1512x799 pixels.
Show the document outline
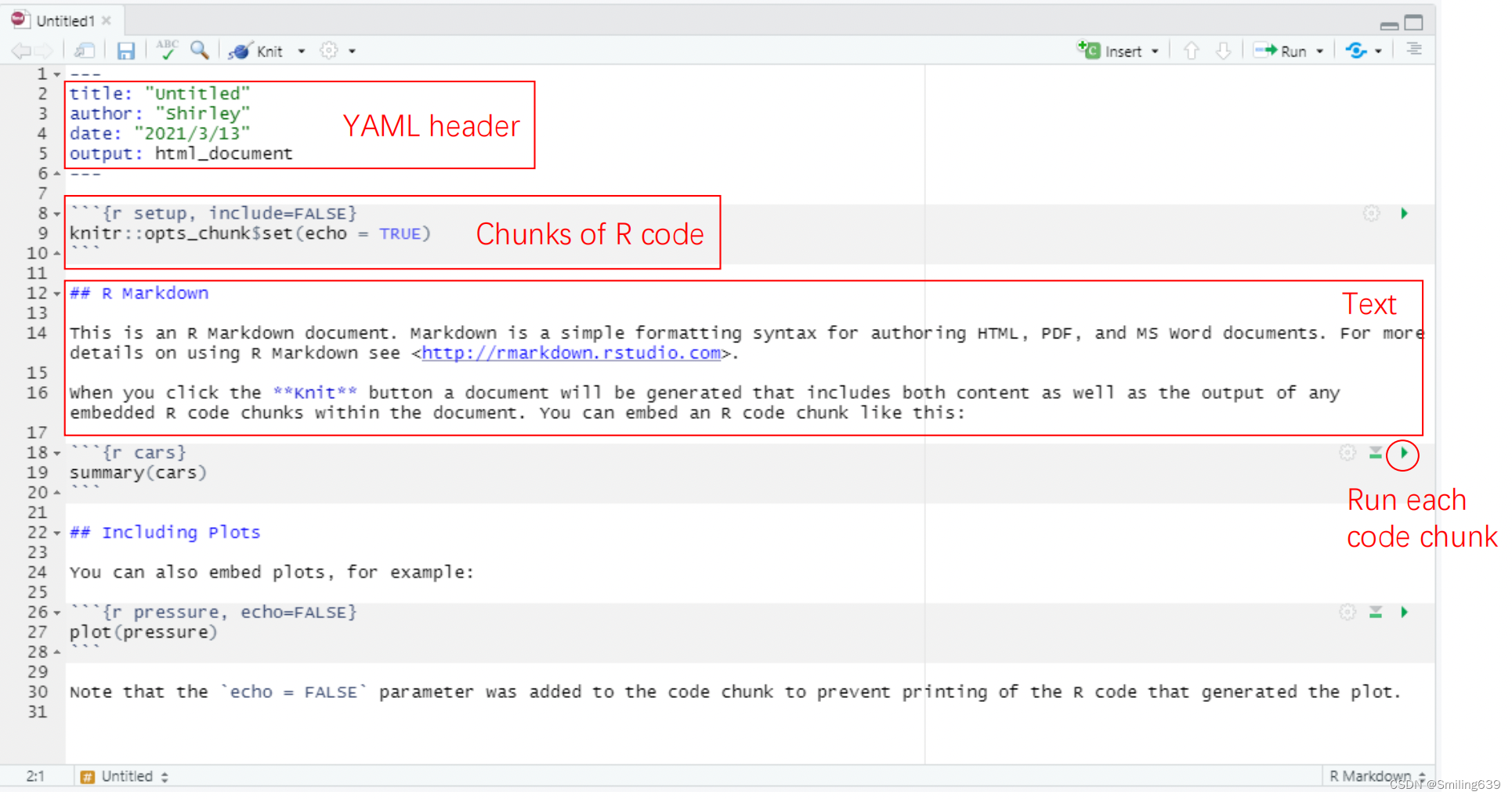pos(1414,49)
